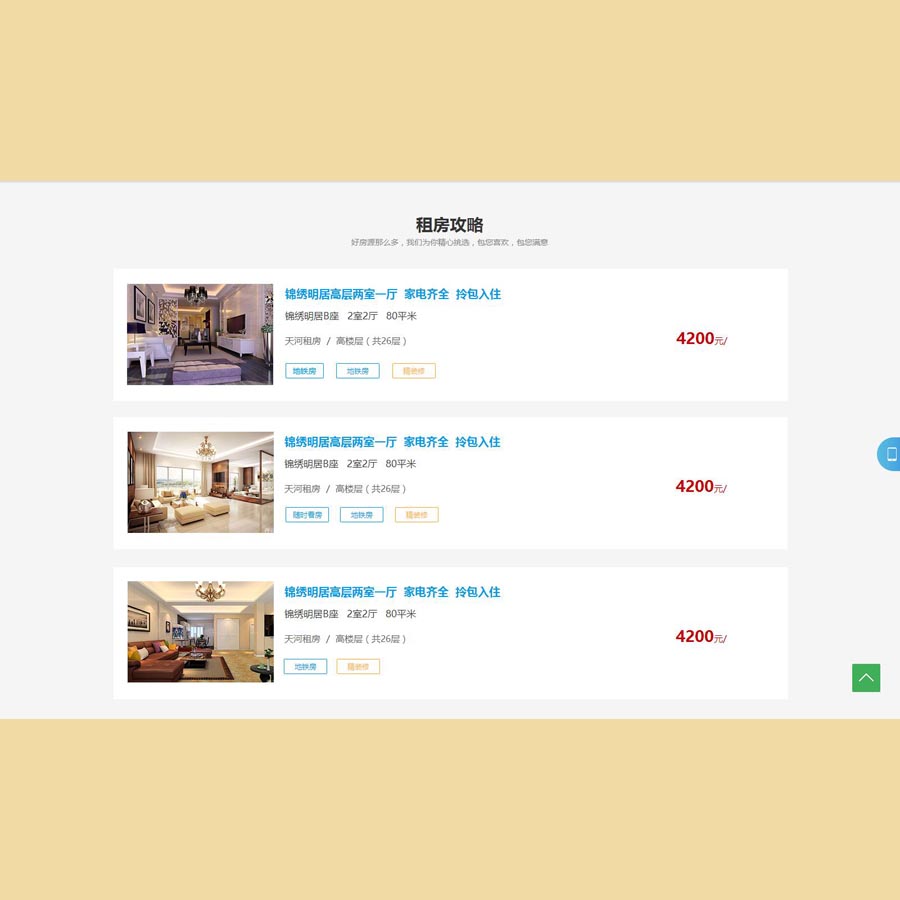Click the orange 精装修 tag in third listing

coord(358,667)
